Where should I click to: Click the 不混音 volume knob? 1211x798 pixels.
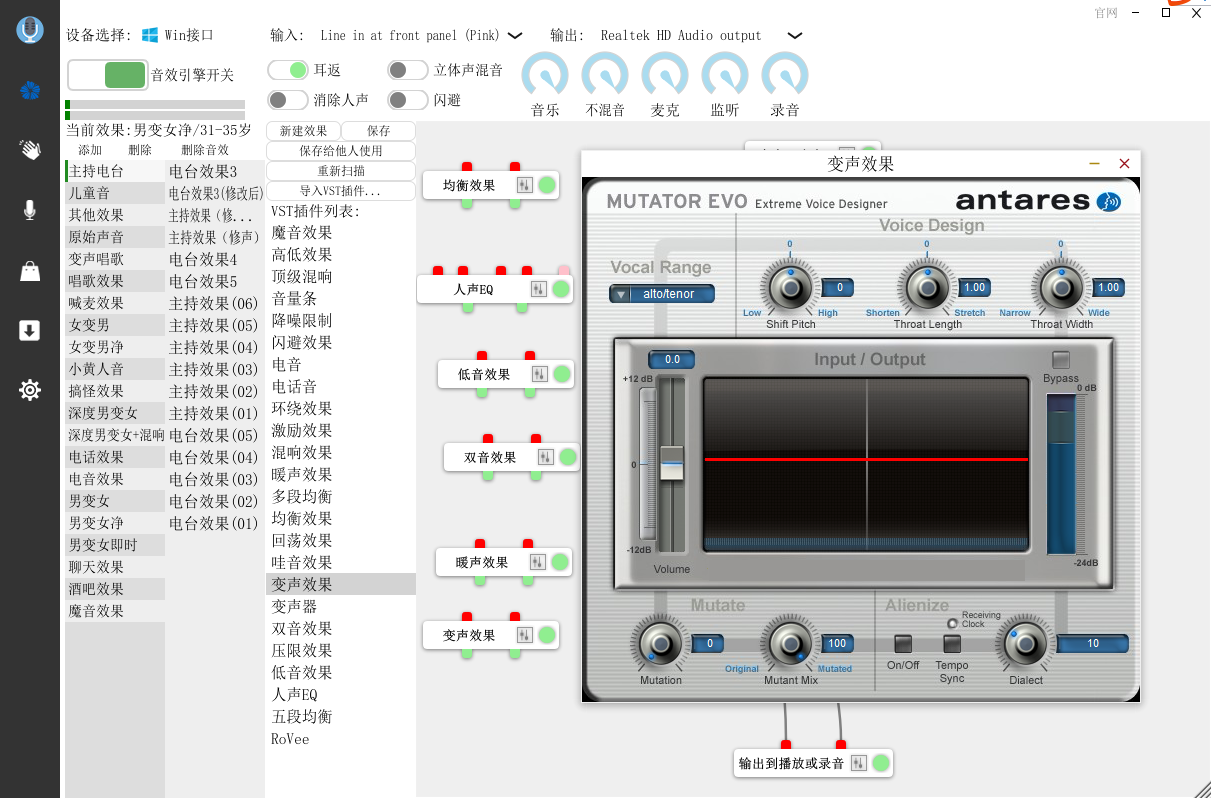(605, 75)
